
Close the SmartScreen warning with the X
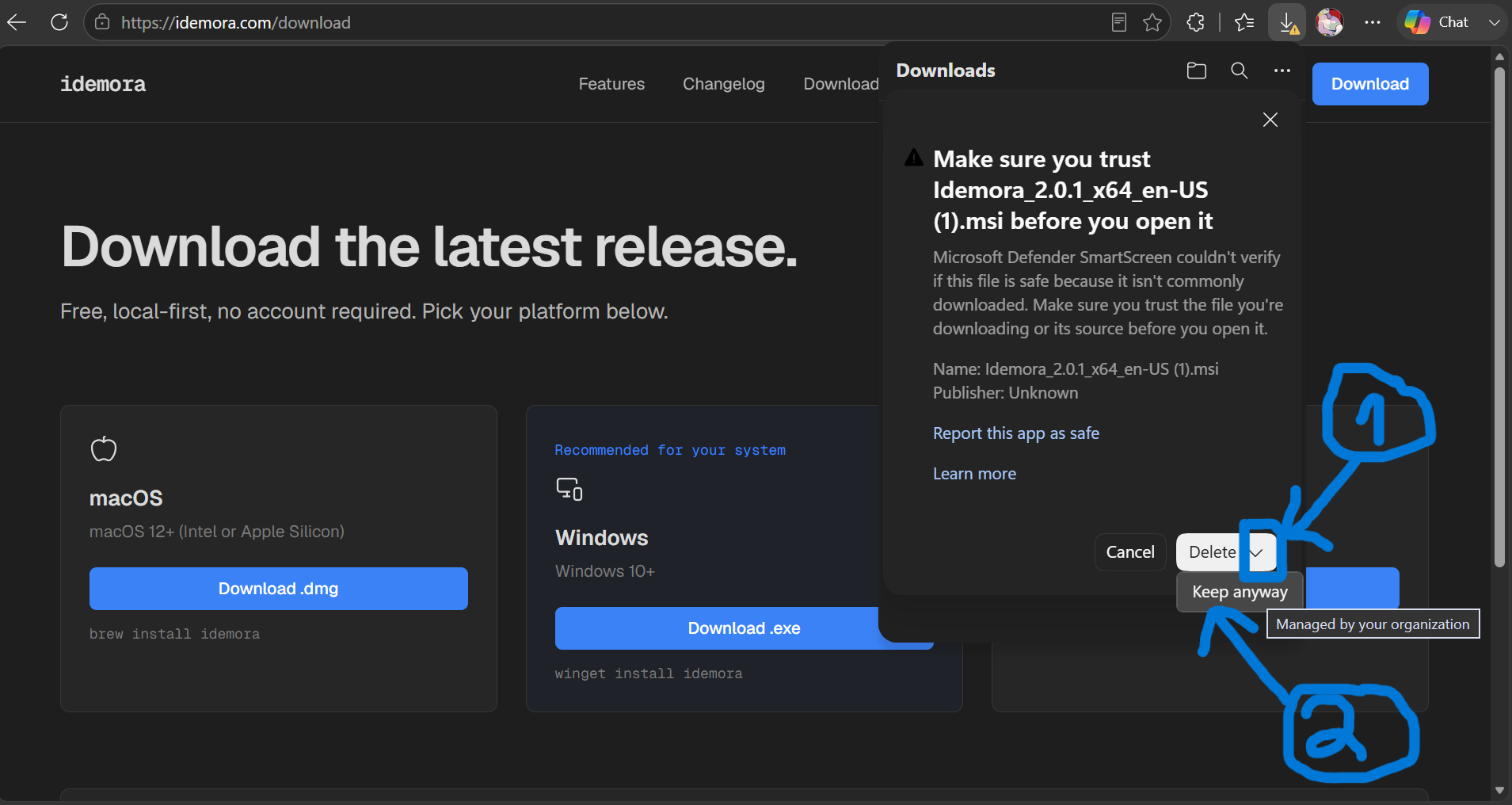[1270, 120]
